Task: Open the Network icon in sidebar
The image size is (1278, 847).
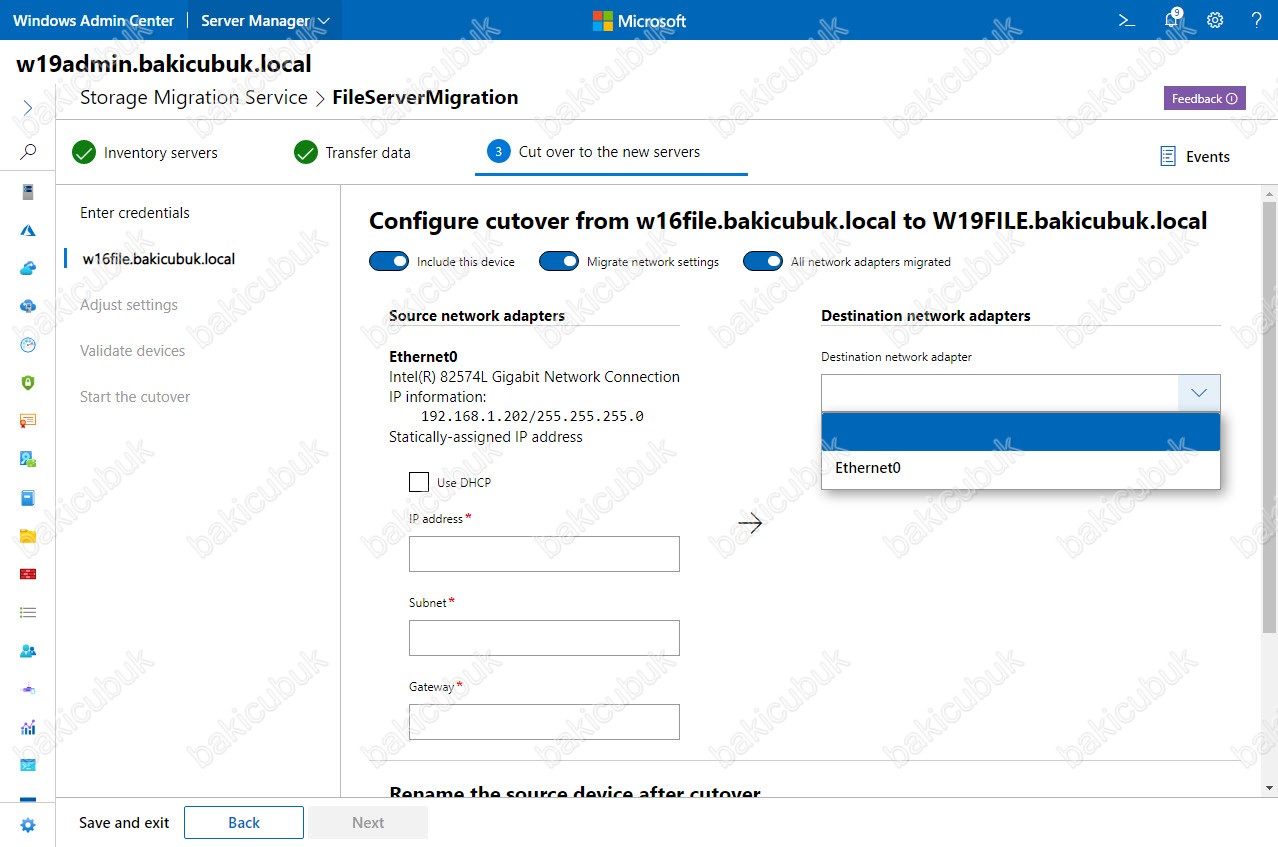Action: [x=28, y=689]
